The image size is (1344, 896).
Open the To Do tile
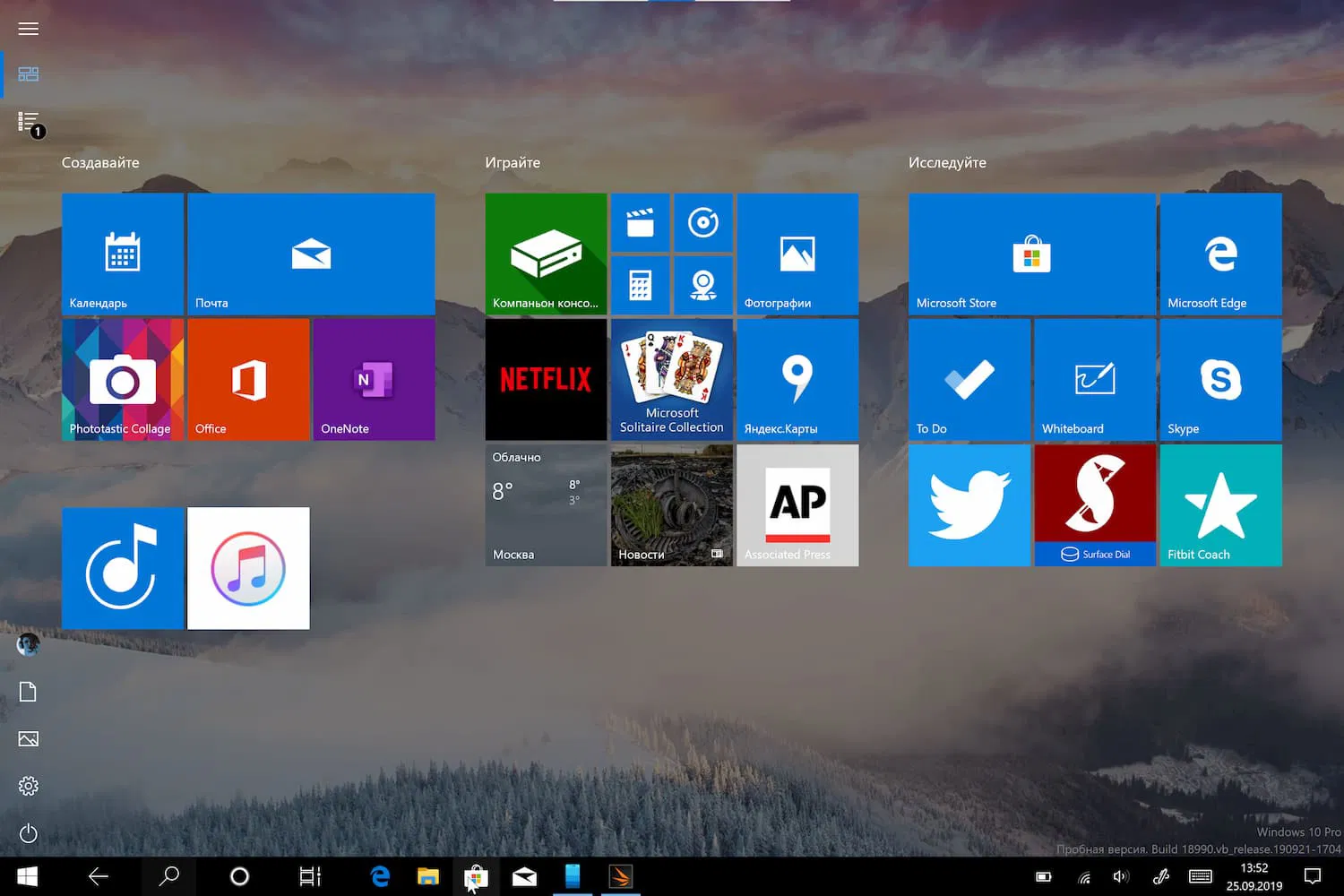[x=969, y=379]
